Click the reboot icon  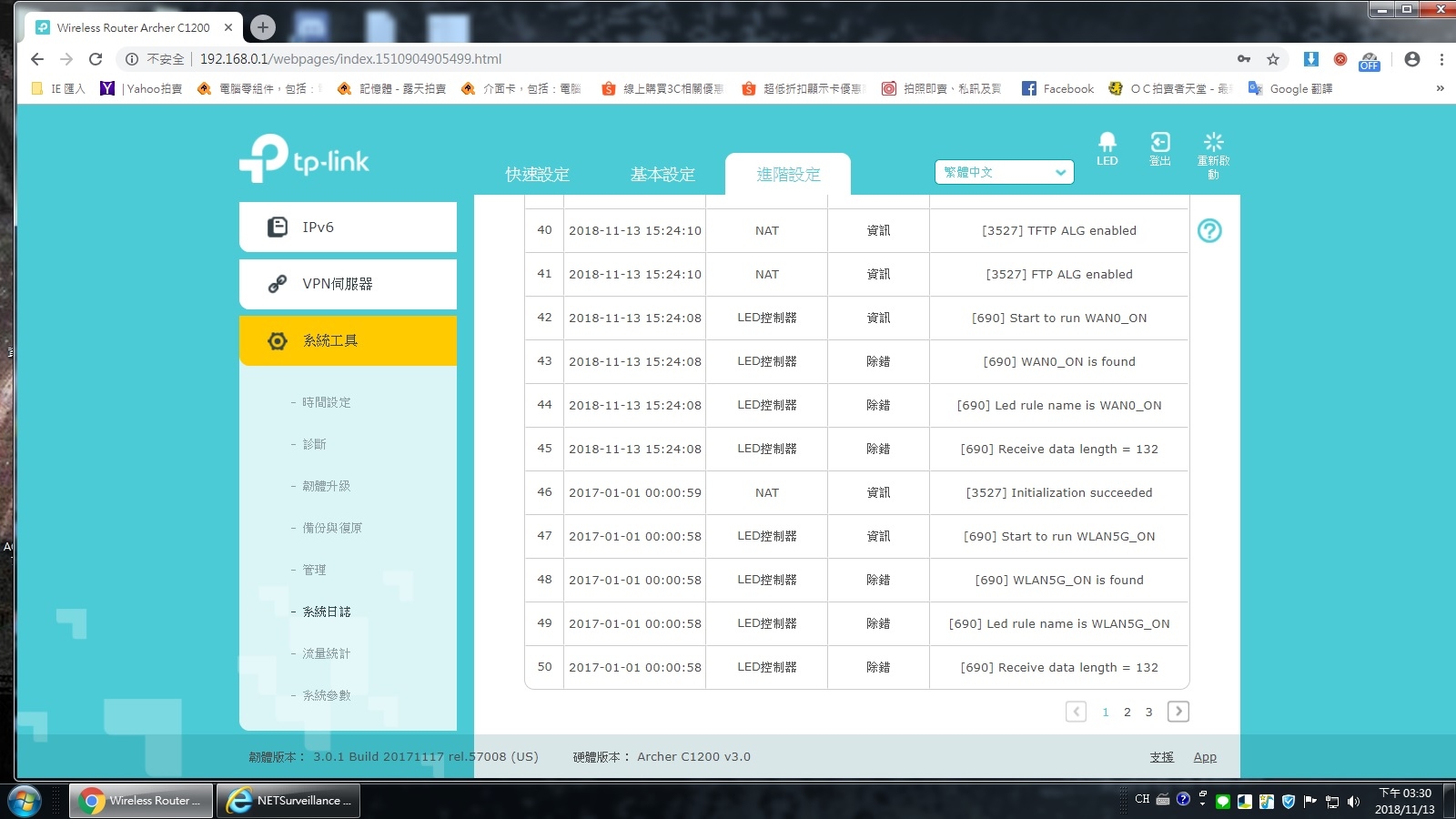(x=1213, y=155)
